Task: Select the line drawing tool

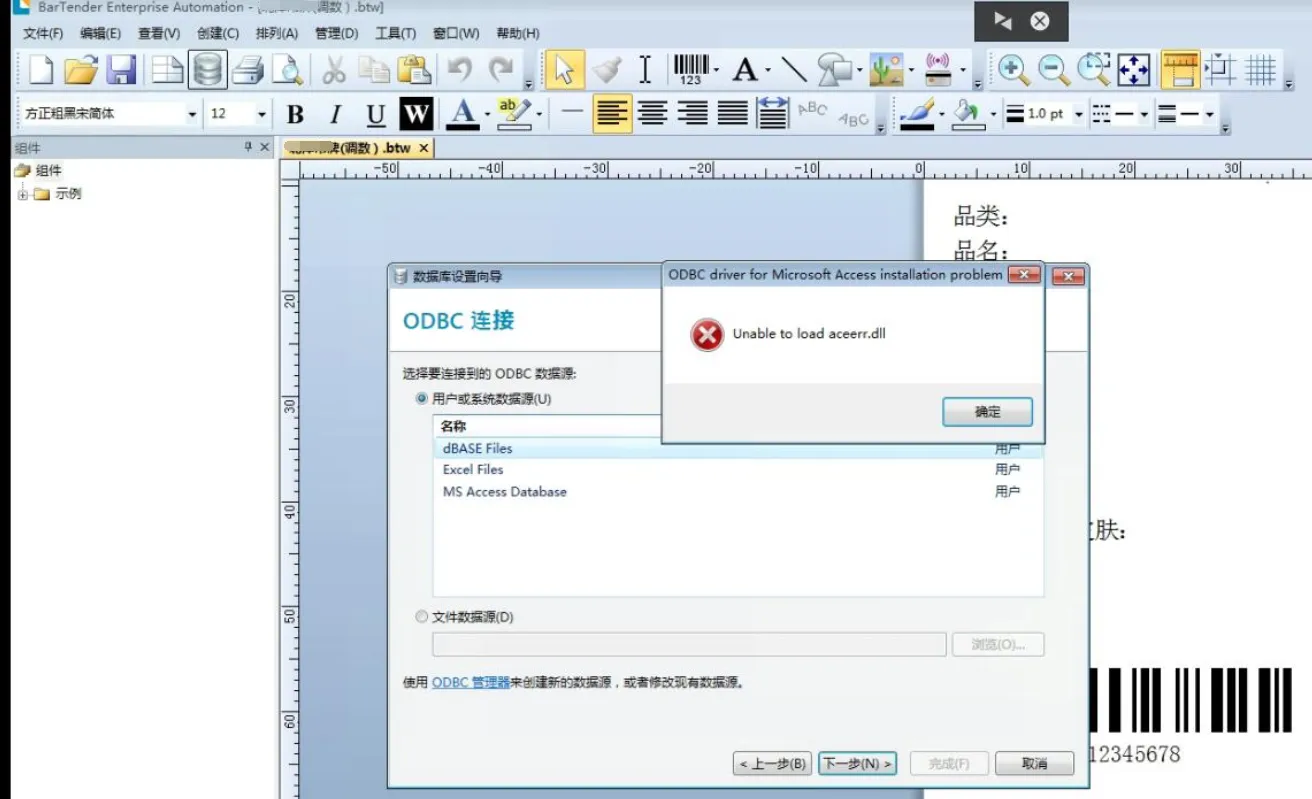Action: pyautogui.click(x=794, y=69)
